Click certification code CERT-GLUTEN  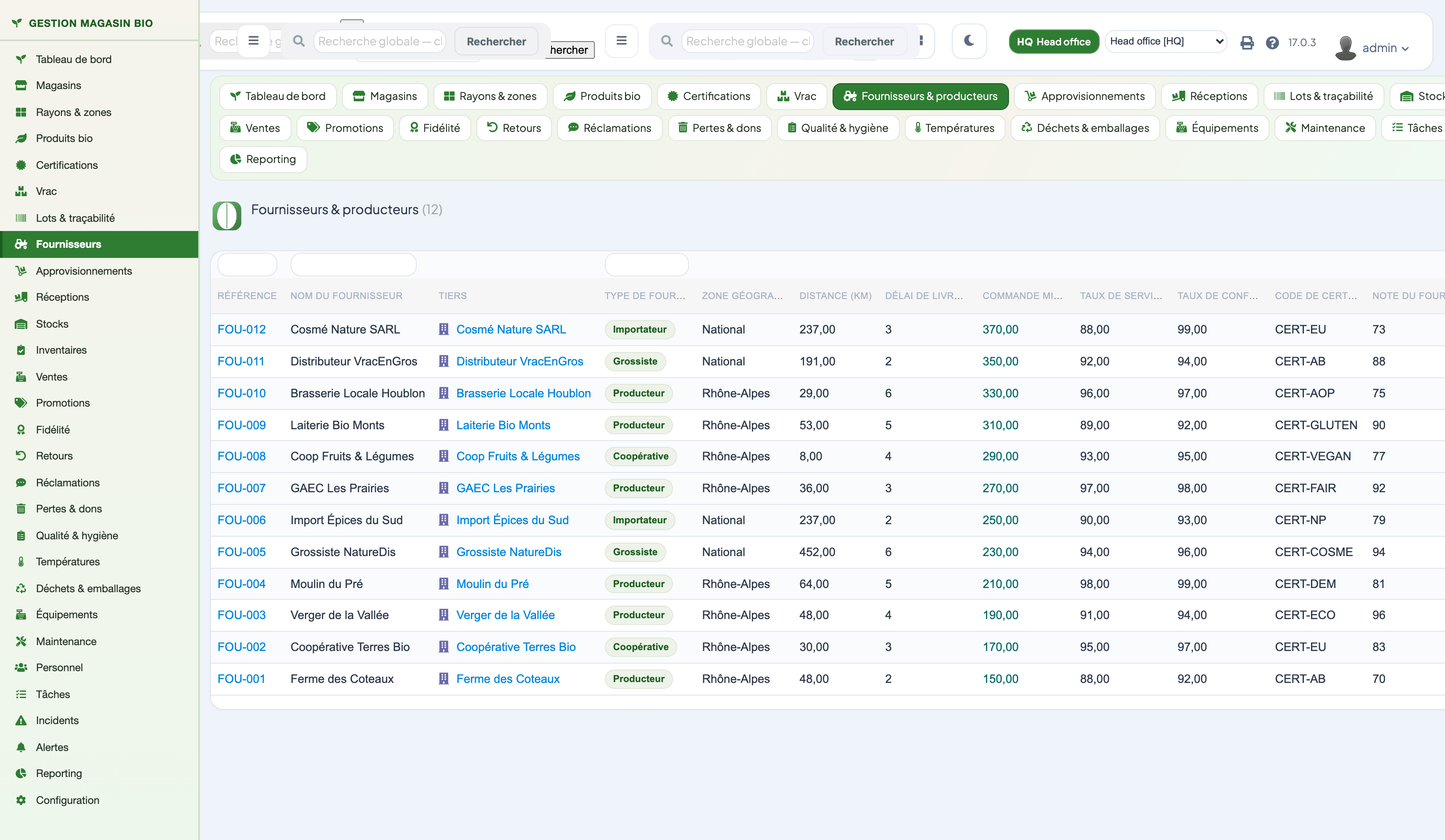click(1316, 425)
